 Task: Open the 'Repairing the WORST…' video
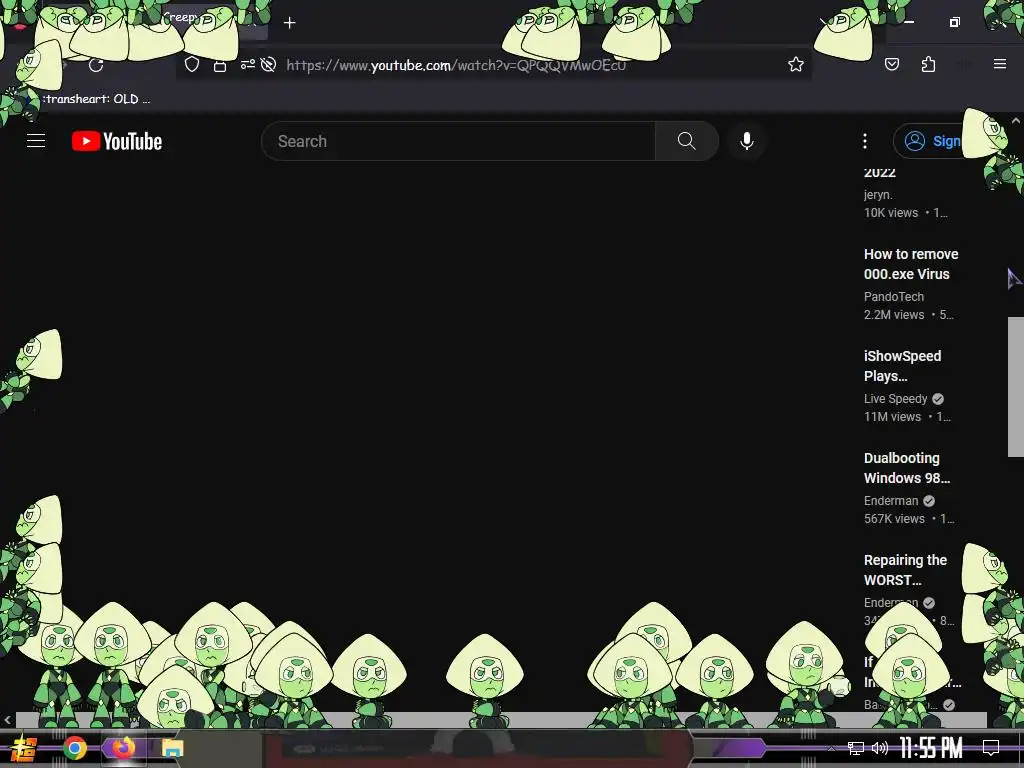click(x=905, y=569)
